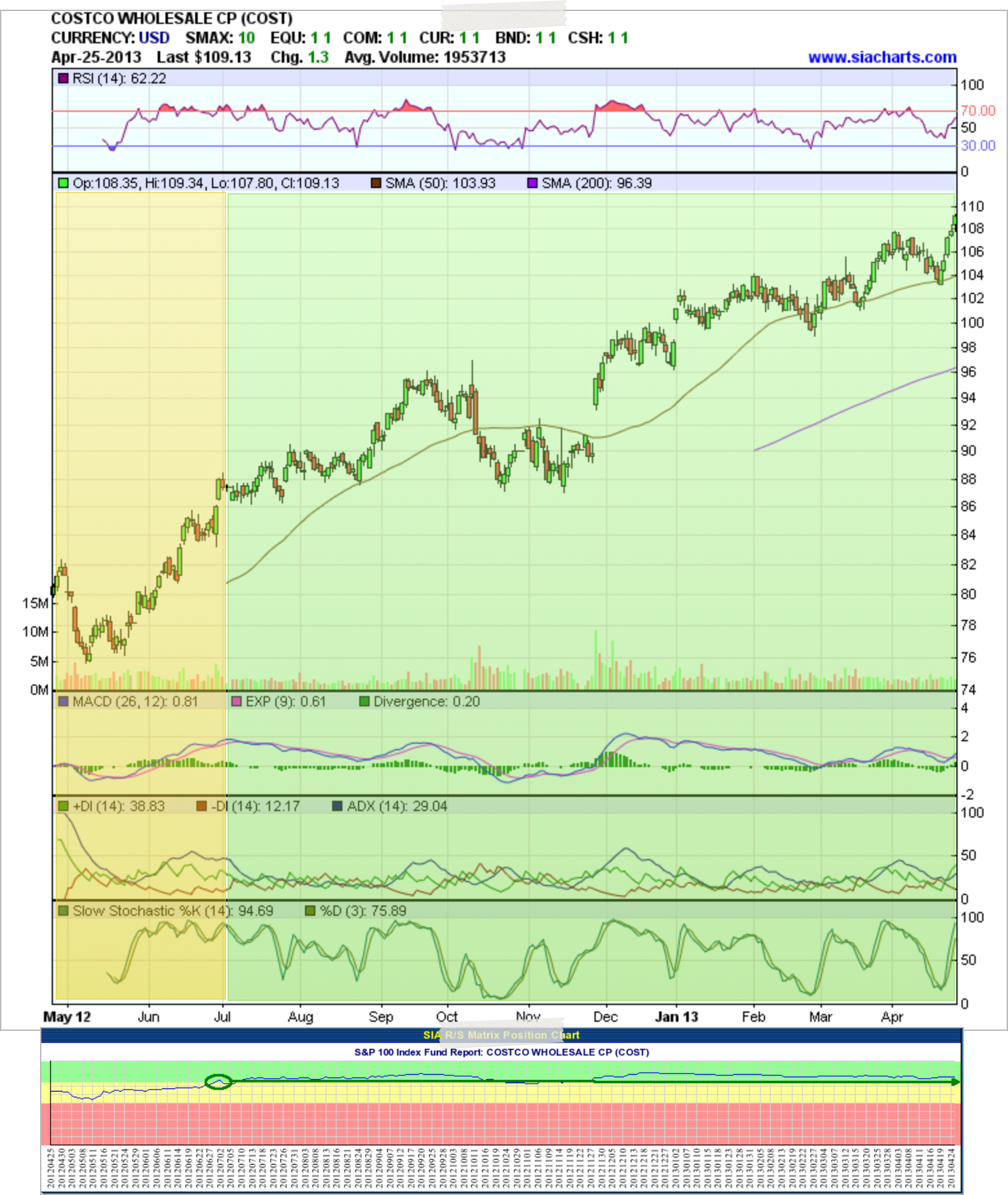This screenshot has height=1195, width=1008.
Task: Select the green Divergence legend square
Action: coord(364,702)
